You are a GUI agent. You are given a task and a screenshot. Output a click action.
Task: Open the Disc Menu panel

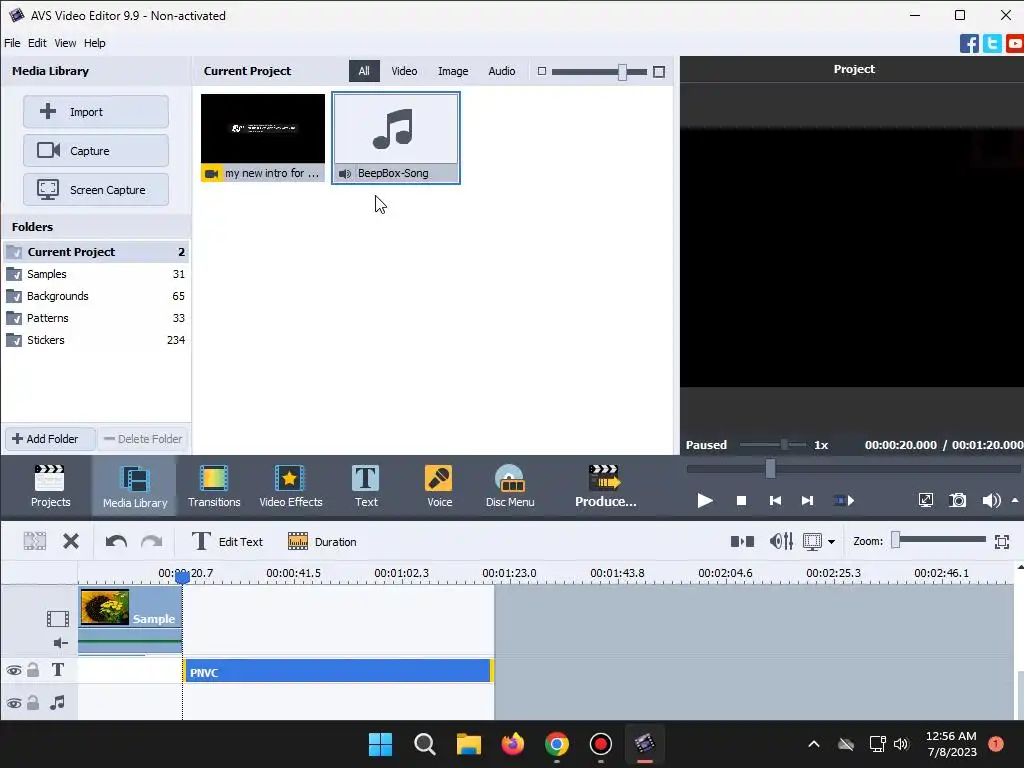pyautogui.click(x=510, y=486)
